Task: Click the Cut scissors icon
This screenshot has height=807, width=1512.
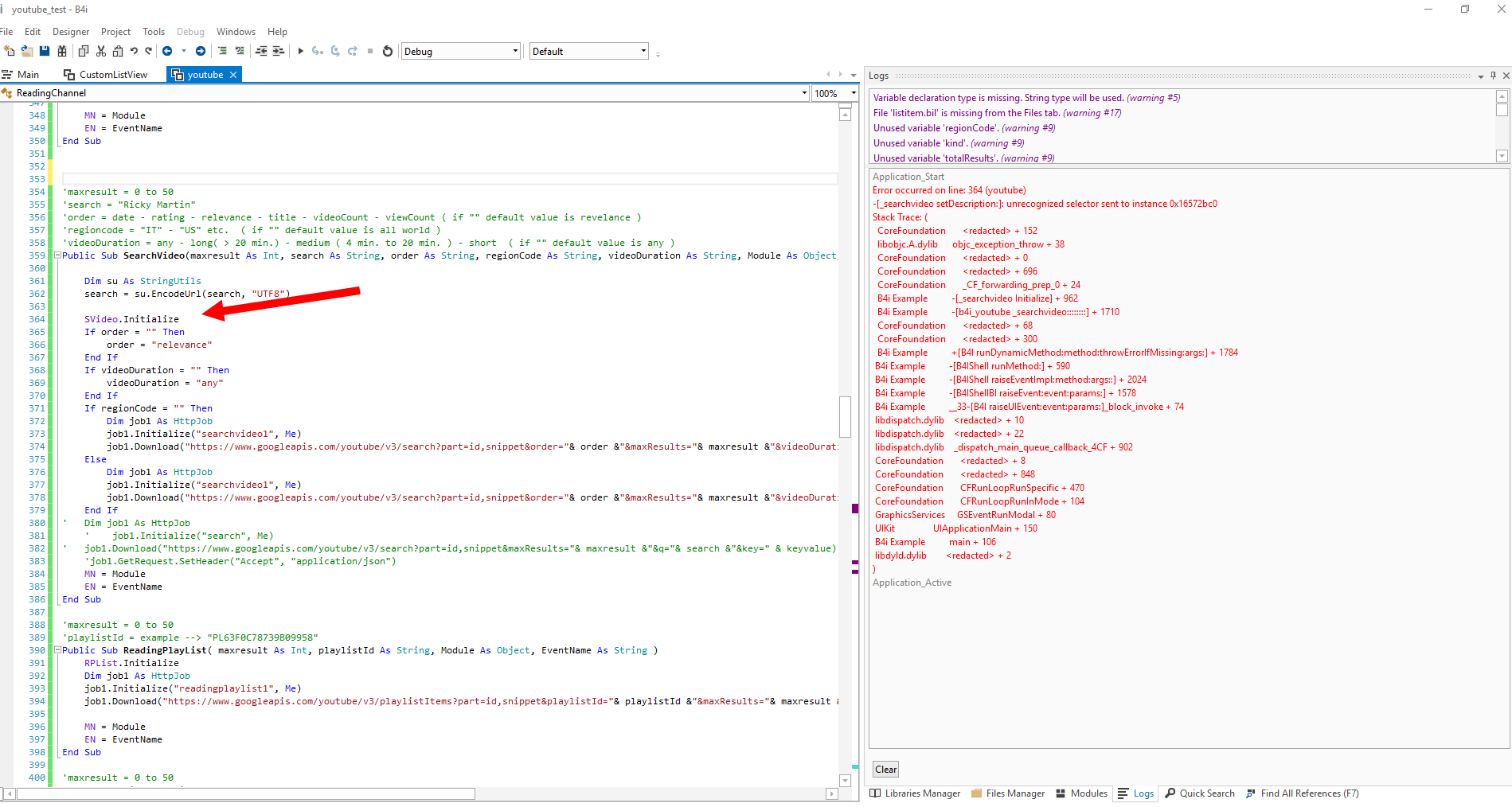Action: tap(101, 51)
